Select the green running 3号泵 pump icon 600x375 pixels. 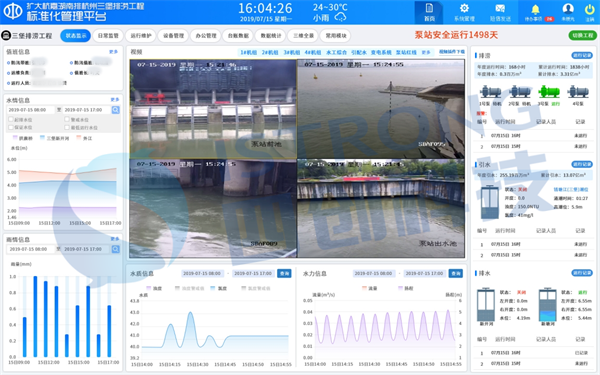coord(549,91)
